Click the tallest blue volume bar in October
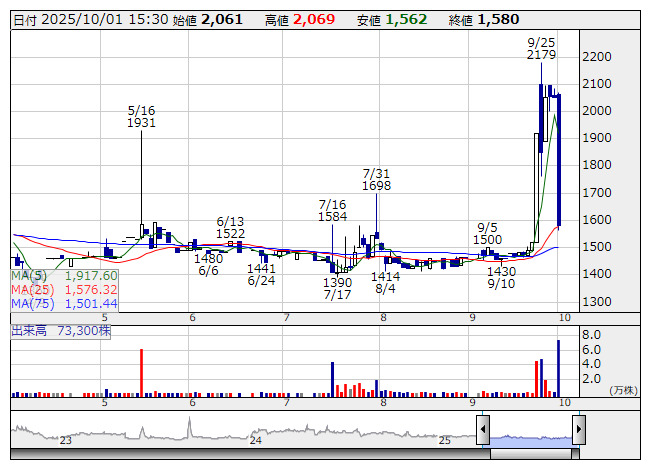 coord(558,368)
